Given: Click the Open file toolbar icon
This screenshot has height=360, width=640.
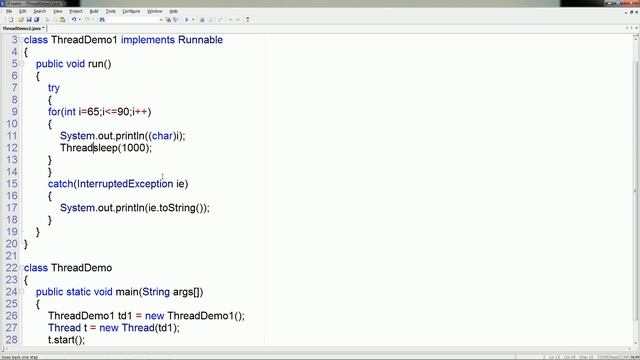Looking at the screenshot, I should click(x=20, y=20).
